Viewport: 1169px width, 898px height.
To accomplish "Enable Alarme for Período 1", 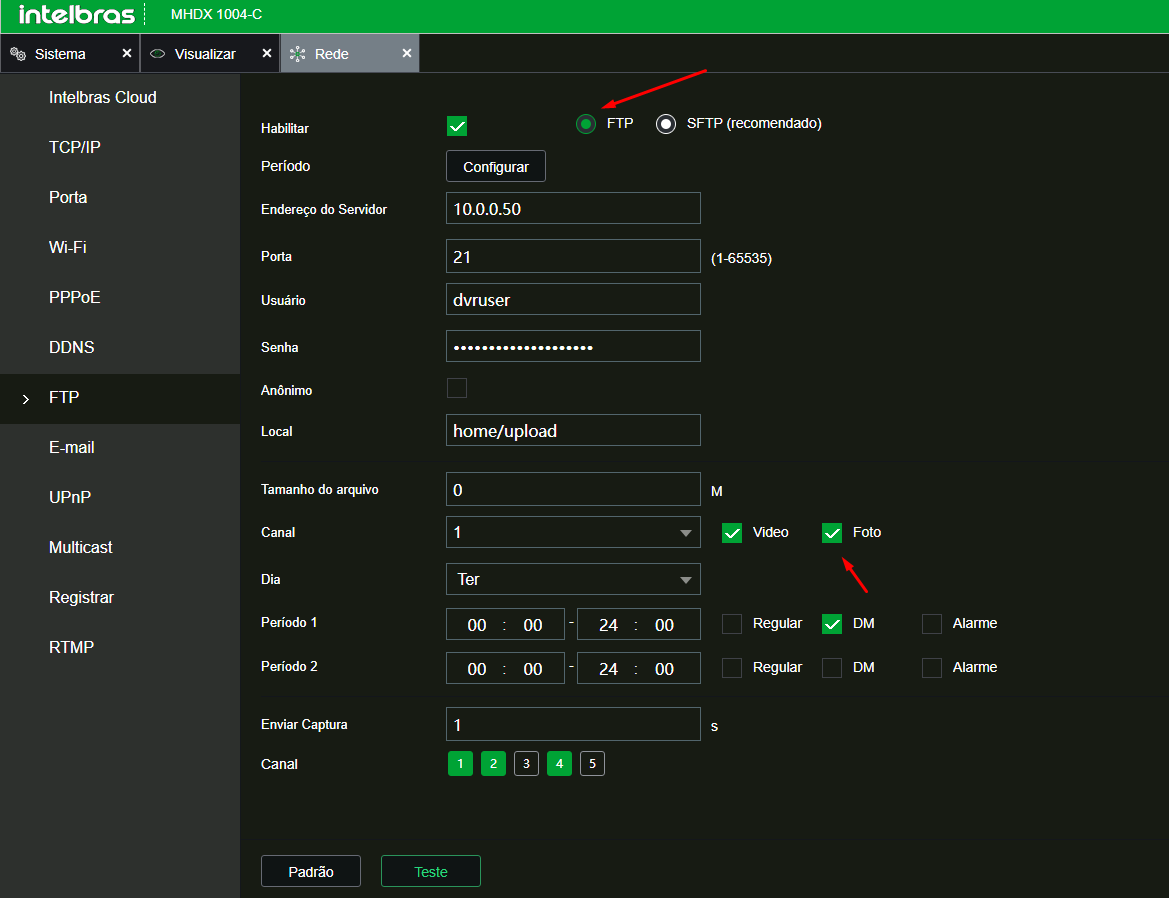I will coord(932,624).
